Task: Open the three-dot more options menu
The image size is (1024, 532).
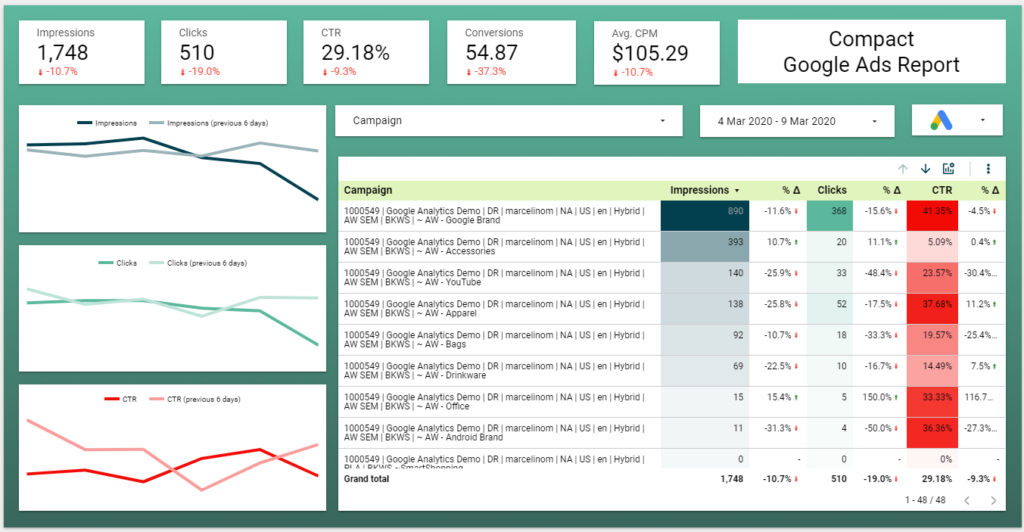Action: tap(988, 169)
